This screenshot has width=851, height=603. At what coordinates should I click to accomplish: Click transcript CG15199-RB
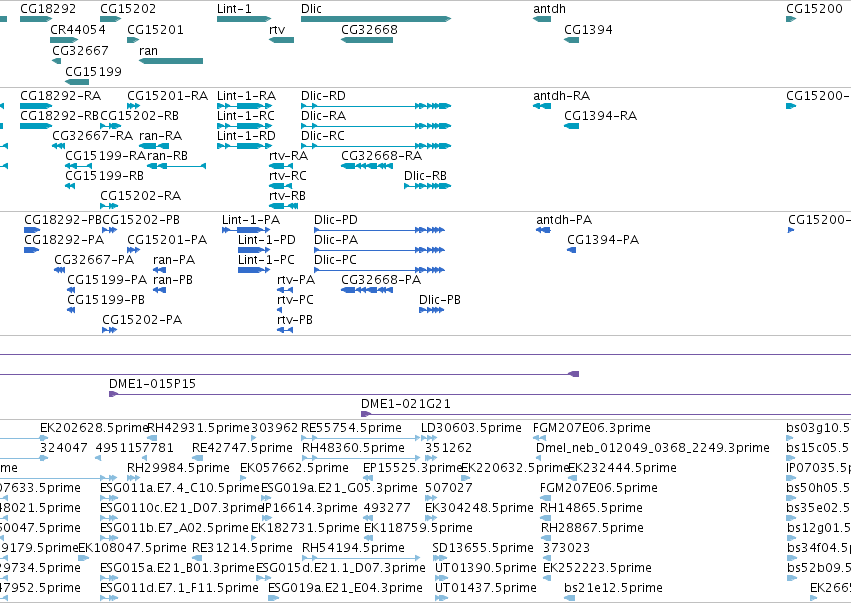(70, 186)
